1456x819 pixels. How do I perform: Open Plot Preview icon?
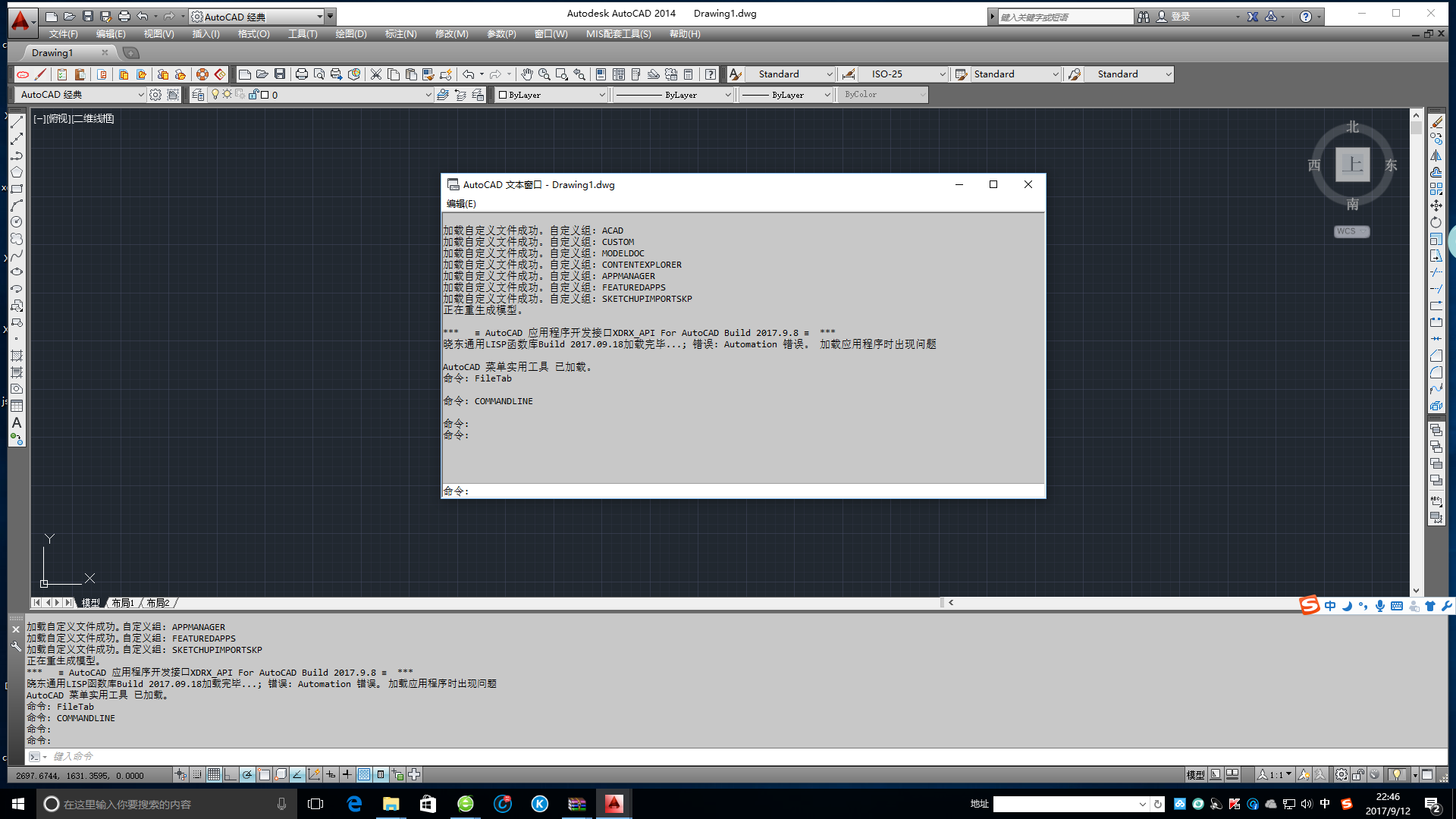point(319,74)
